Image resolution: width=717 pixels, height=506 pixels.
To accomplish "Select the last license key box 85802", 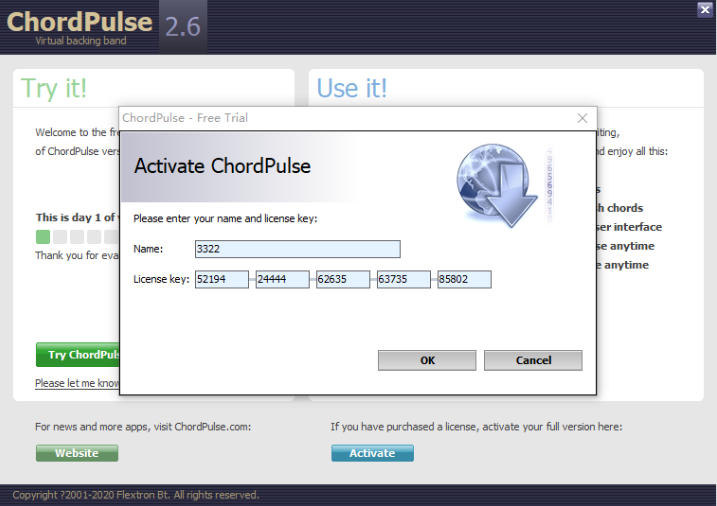I will [x=465, y=279].
